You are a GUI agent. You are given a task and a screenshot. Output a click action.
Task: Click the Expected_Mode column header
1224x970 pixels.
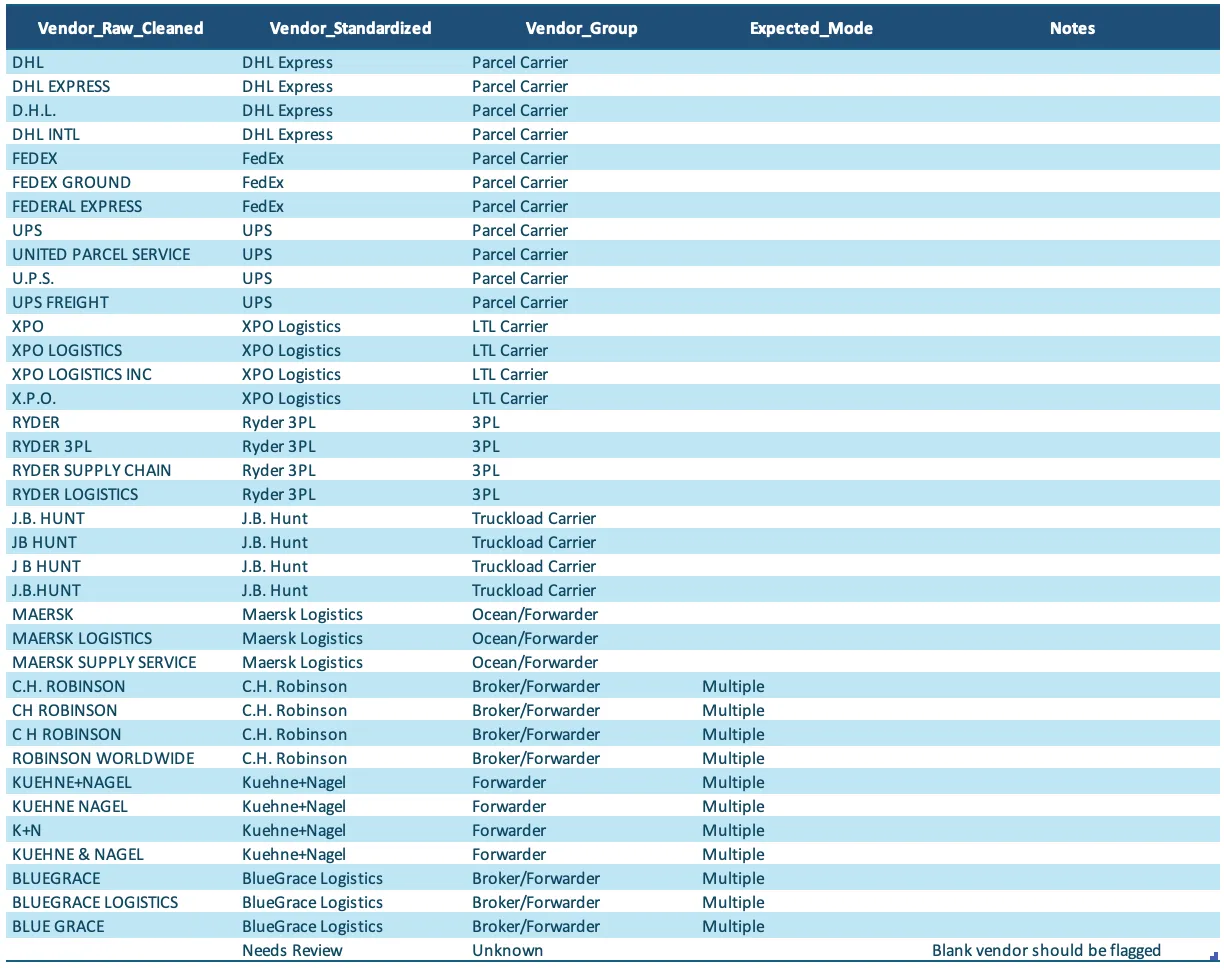[x=811, y=28]
